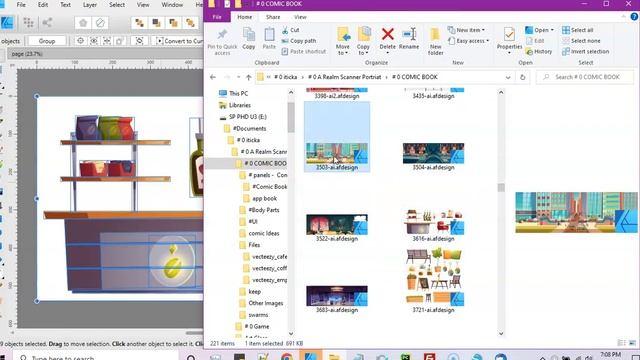Click # 0 A Realm Scanner Portrait breadcrumb
640x360 pixels.
coord(344,77)
